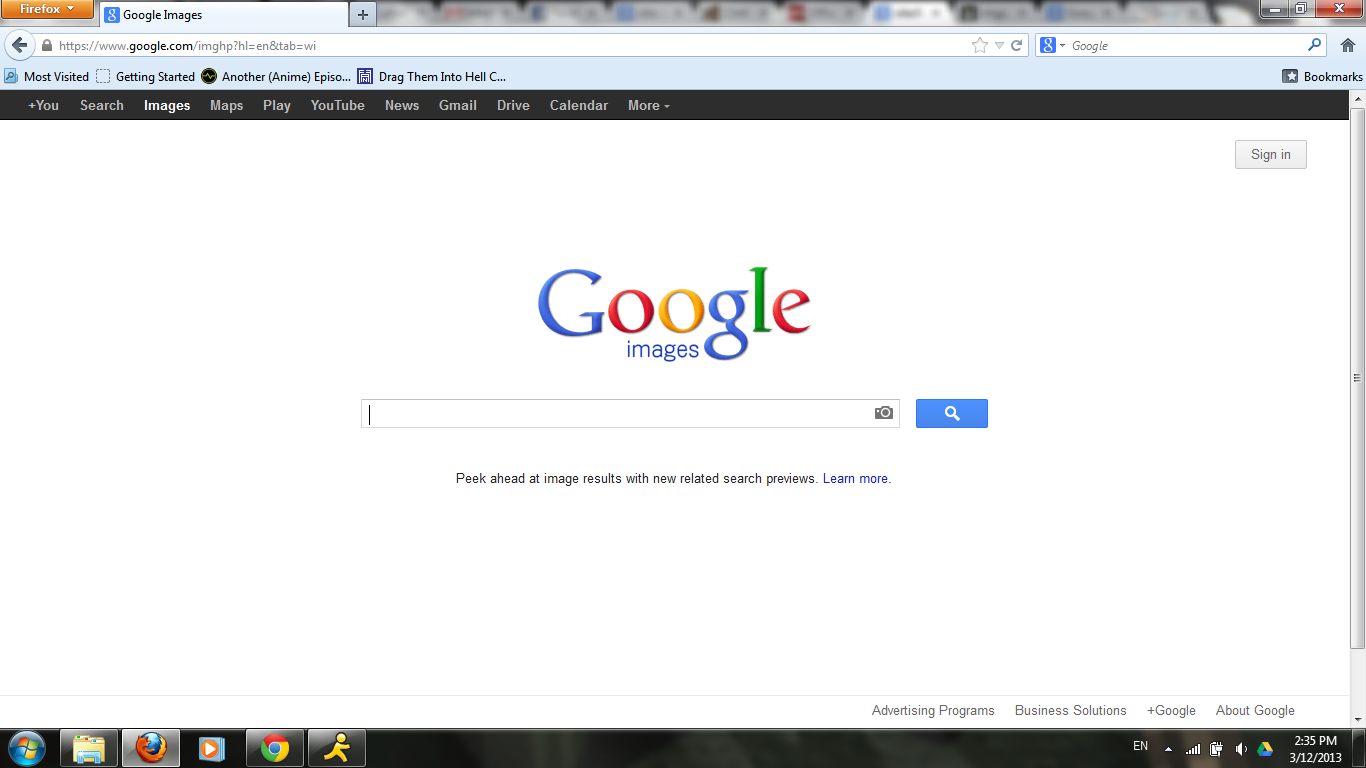Open Maps from Google bar
1366x768 pixels.
point(226,105)
